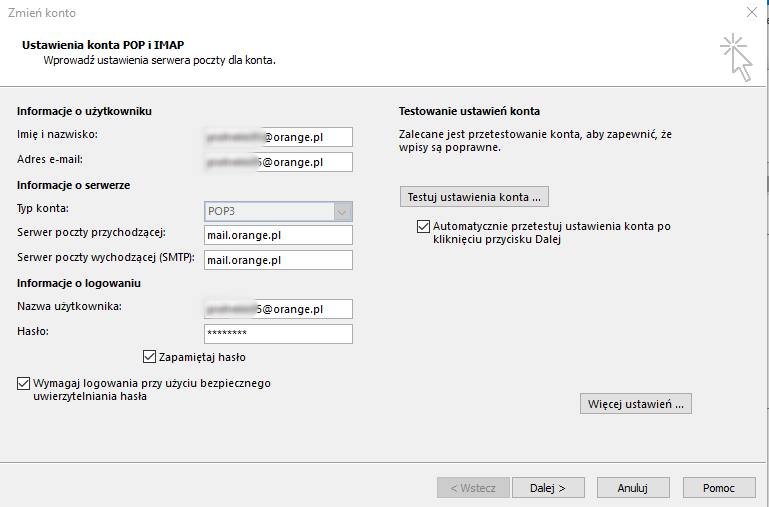
Task: Click the Hasło password field
Action: pos(278,334)
